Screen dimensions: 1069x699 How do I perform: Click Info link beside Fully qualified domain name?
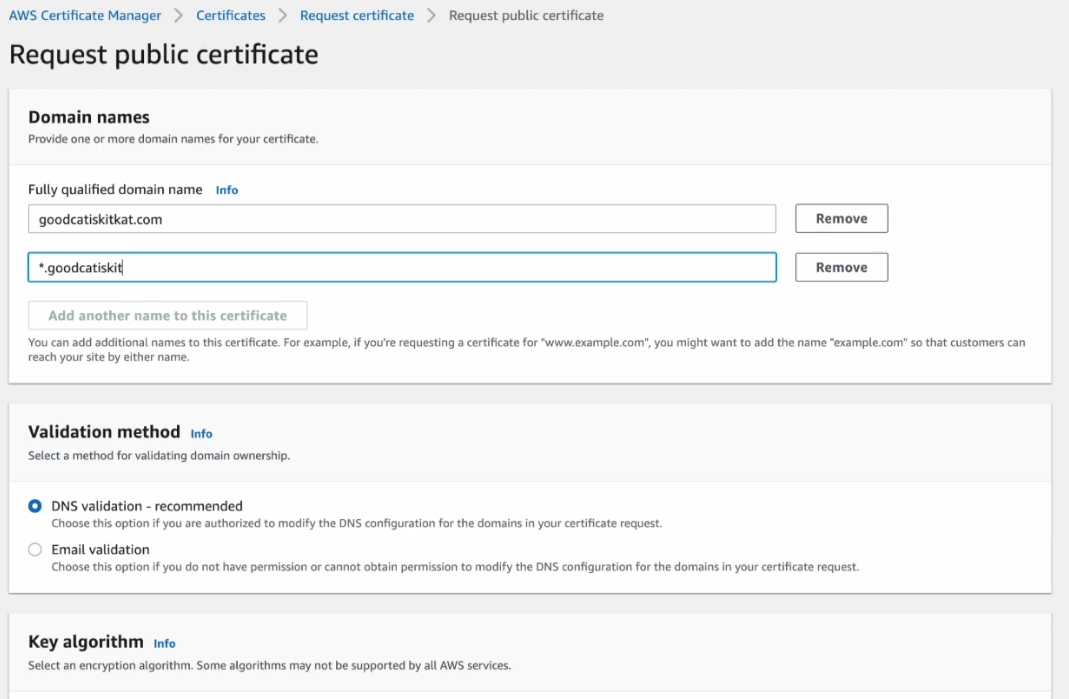pyautogui.click(x=226, y=190)
